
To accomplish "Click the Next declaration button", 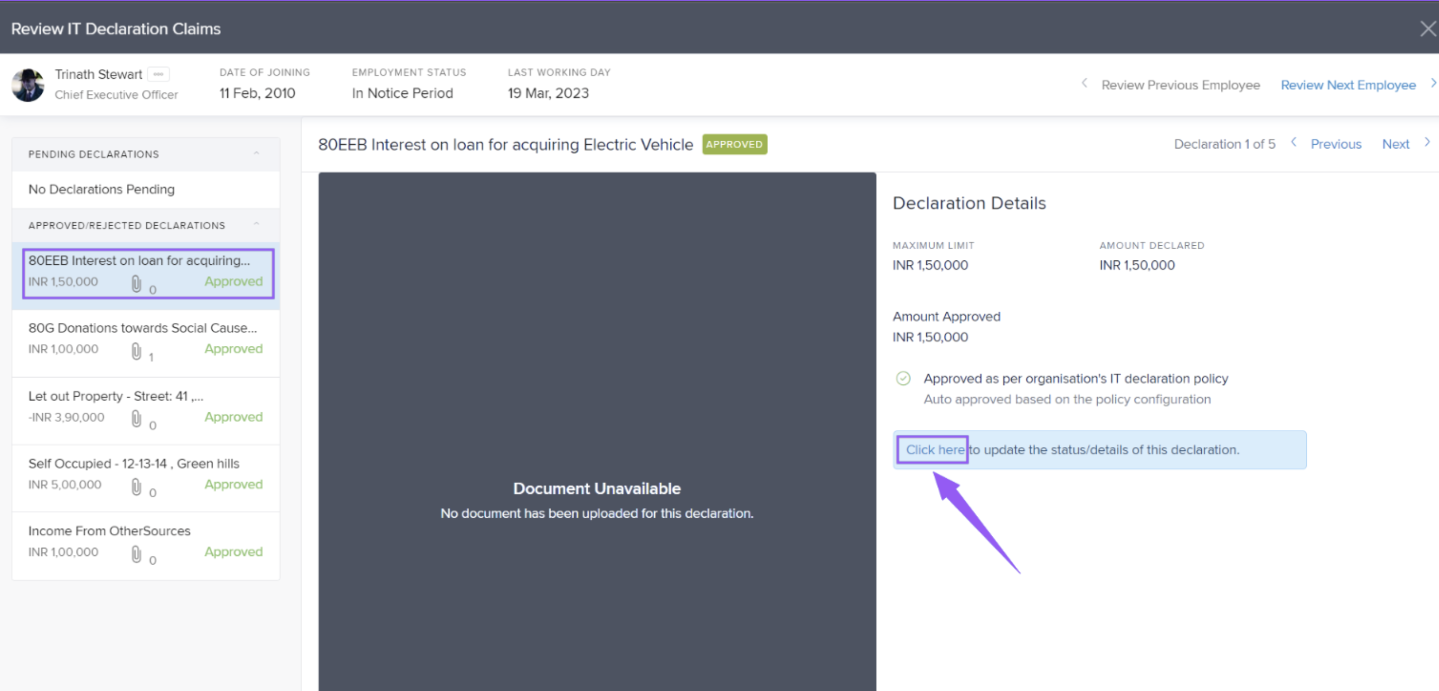I will click(x=1395, y=144).
